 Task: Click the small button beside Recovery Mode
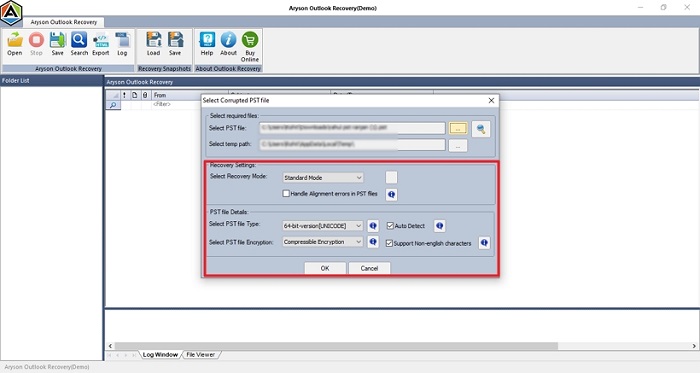pyautogui.click(x=391, y=178)
